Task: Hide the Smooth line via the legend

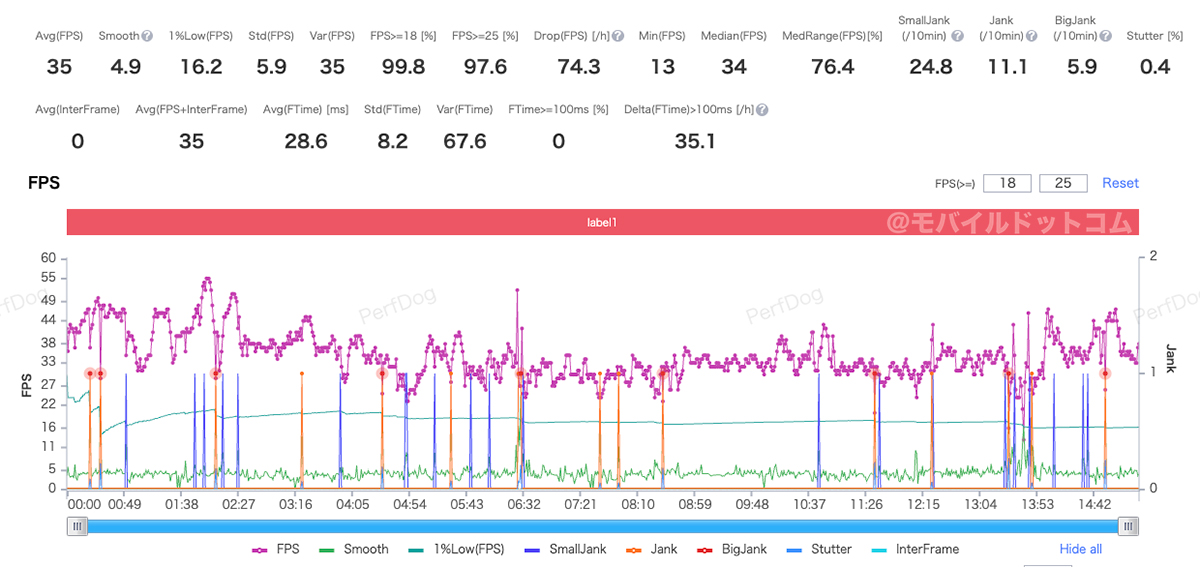Action: tap(354, 549)
